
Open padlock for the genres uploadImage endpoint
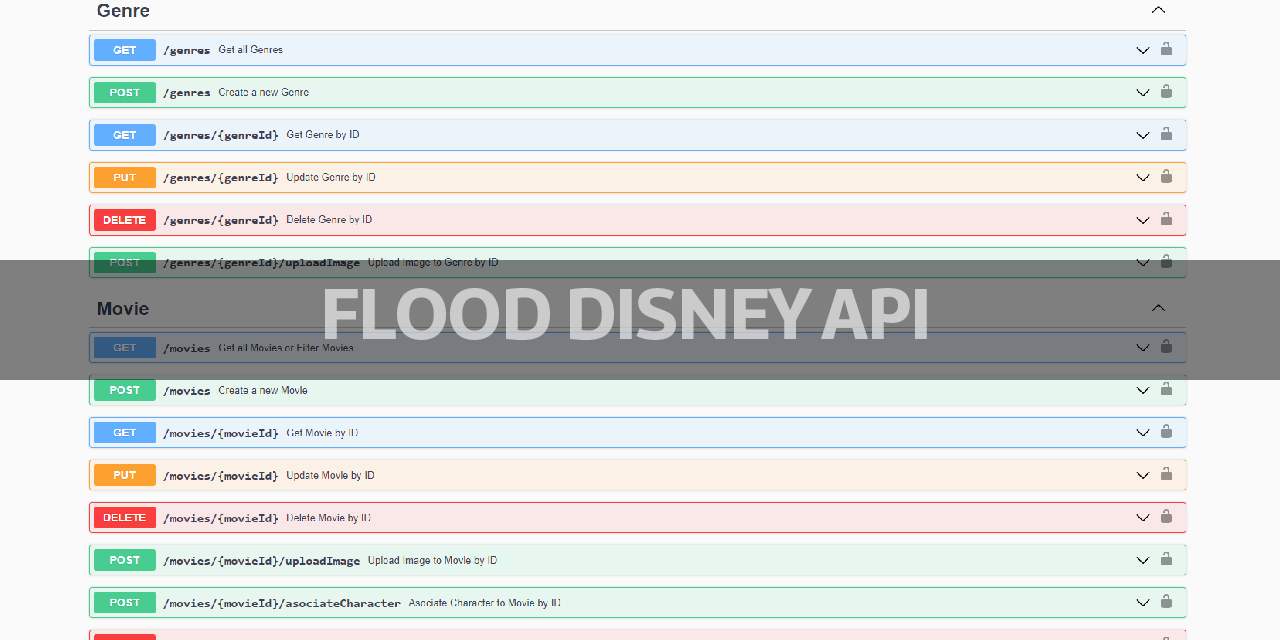[1166, 262]
